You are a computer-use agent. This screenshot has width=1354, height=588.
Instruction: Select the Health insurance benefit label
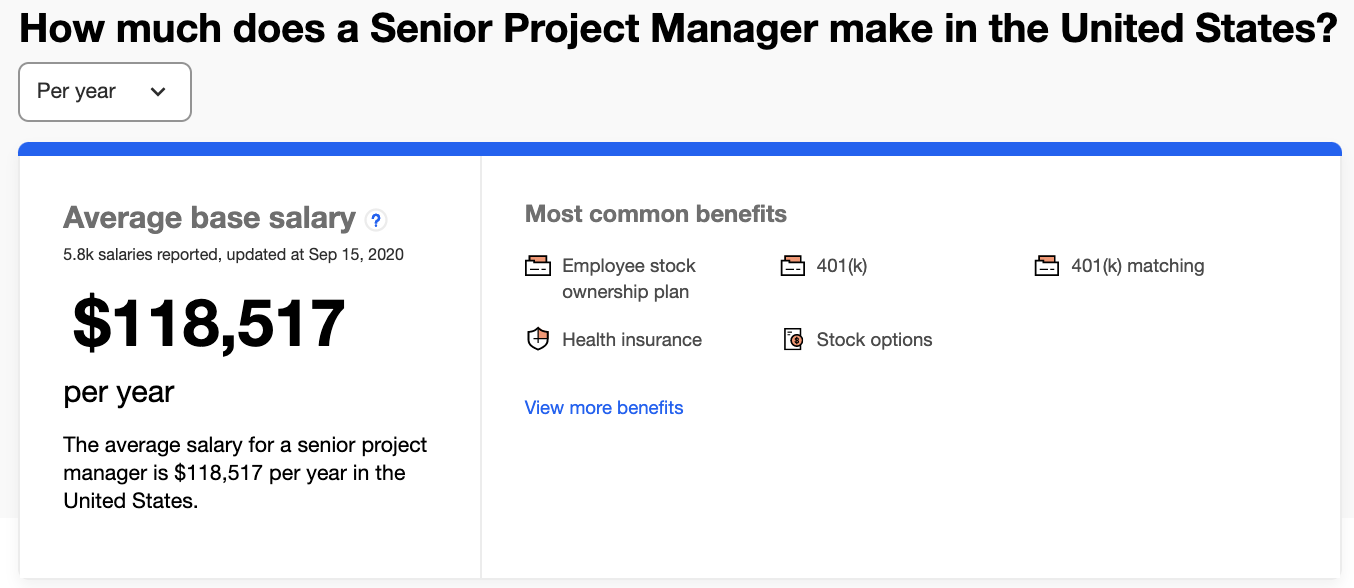[631, 340]
